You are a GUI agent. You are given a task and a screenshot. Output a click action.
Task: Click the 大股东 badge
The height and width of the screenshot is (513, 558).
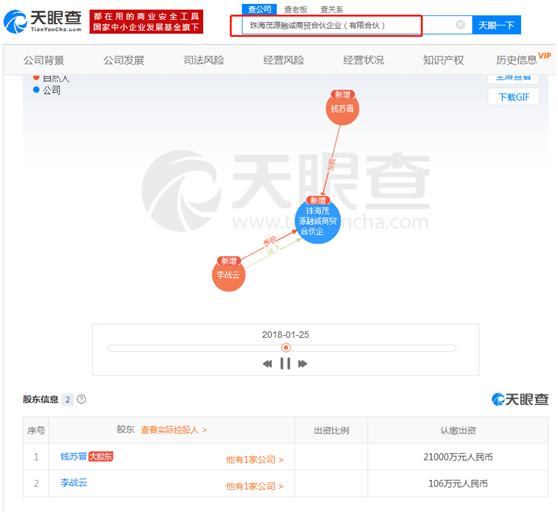(101, 456)
